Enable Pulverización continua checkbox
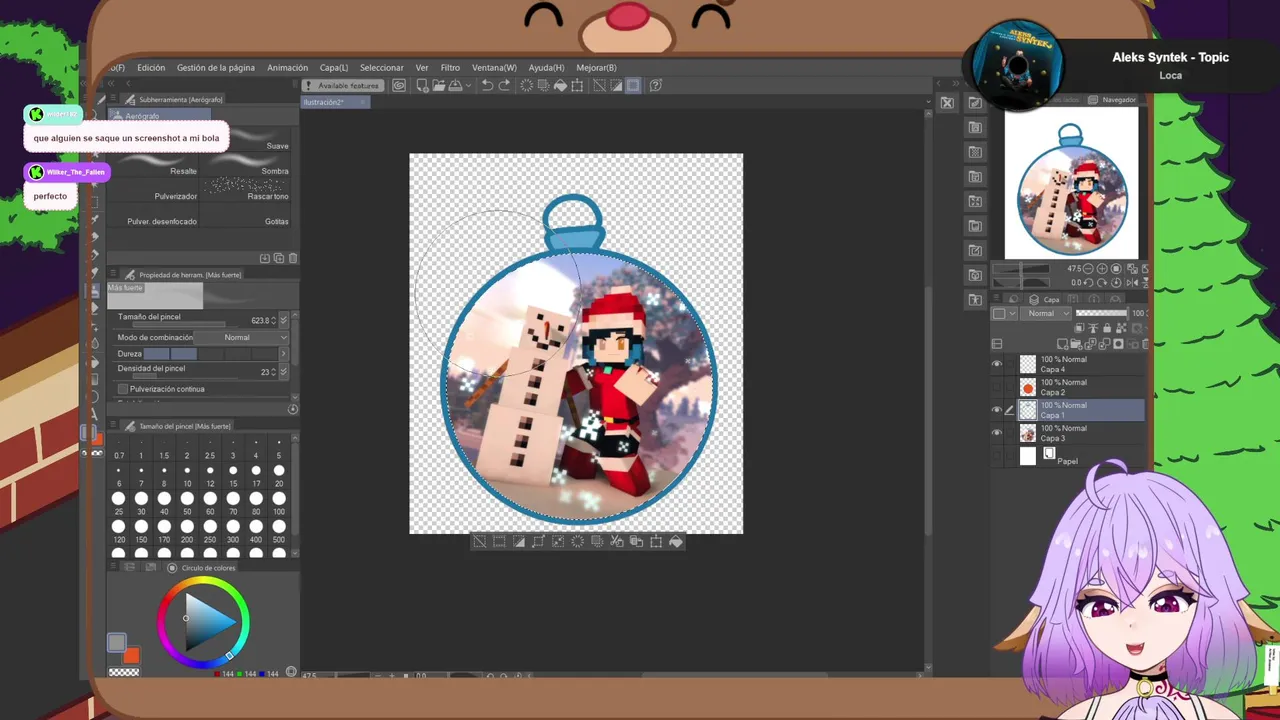 point(123,389)
